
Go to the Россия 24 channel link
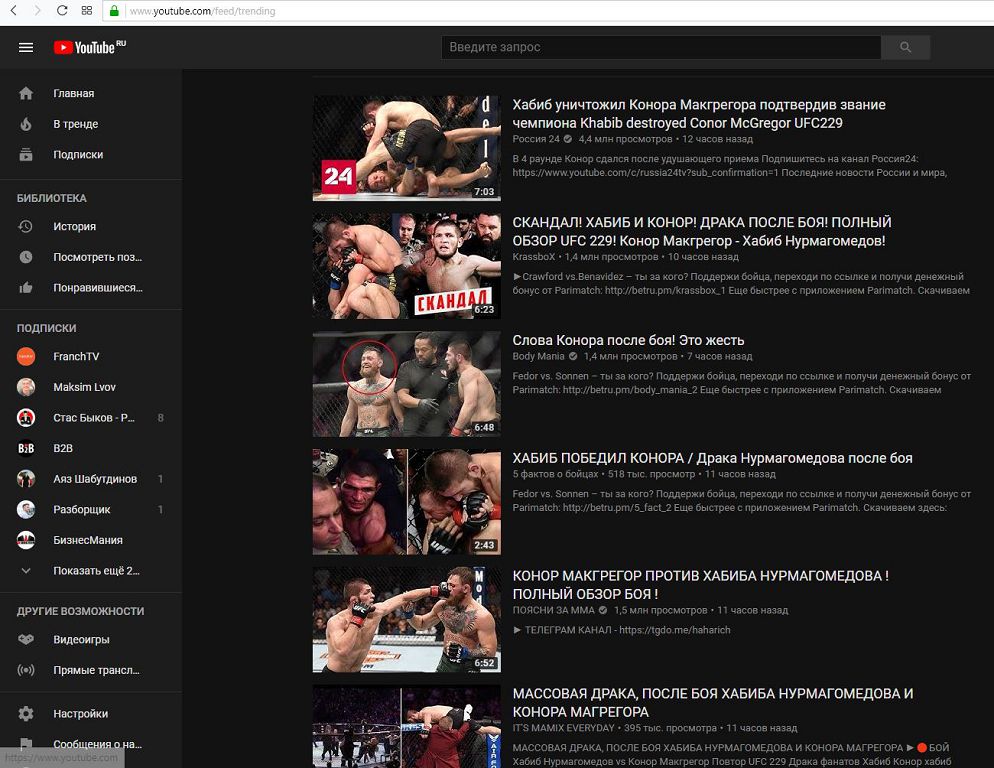536,139
